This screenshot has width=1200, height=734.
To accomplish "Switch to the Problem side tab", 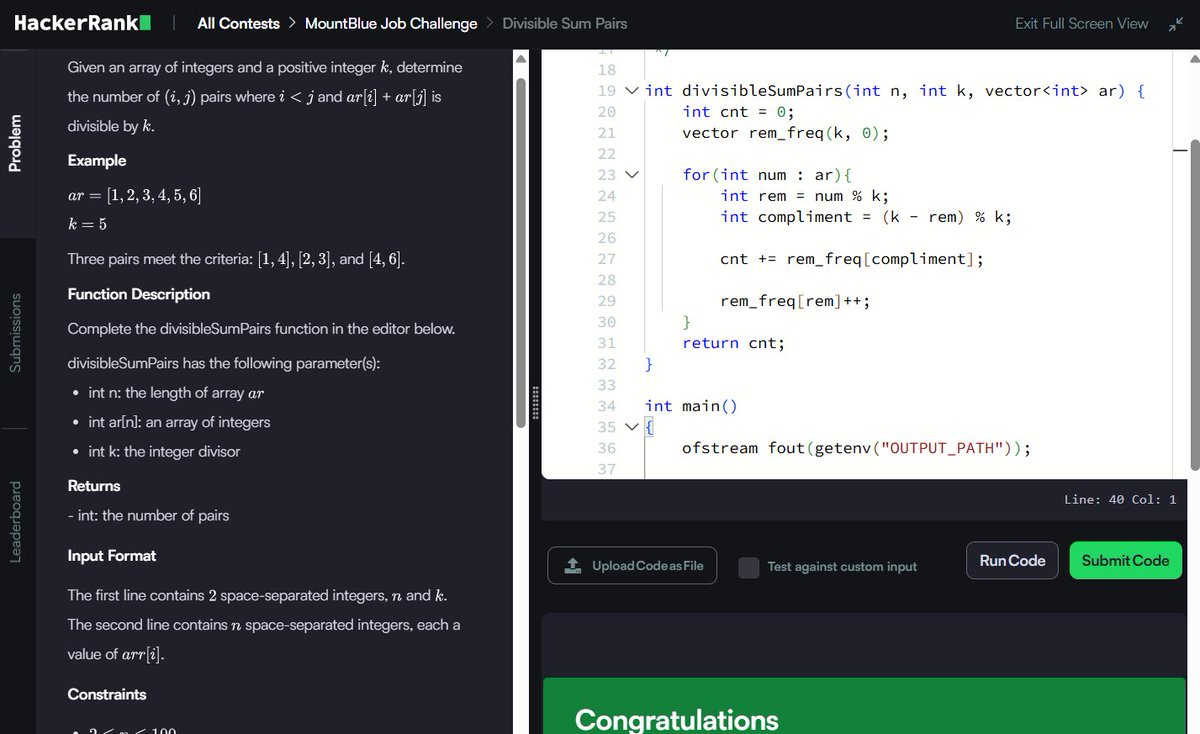I will click(x=16, y=143).
